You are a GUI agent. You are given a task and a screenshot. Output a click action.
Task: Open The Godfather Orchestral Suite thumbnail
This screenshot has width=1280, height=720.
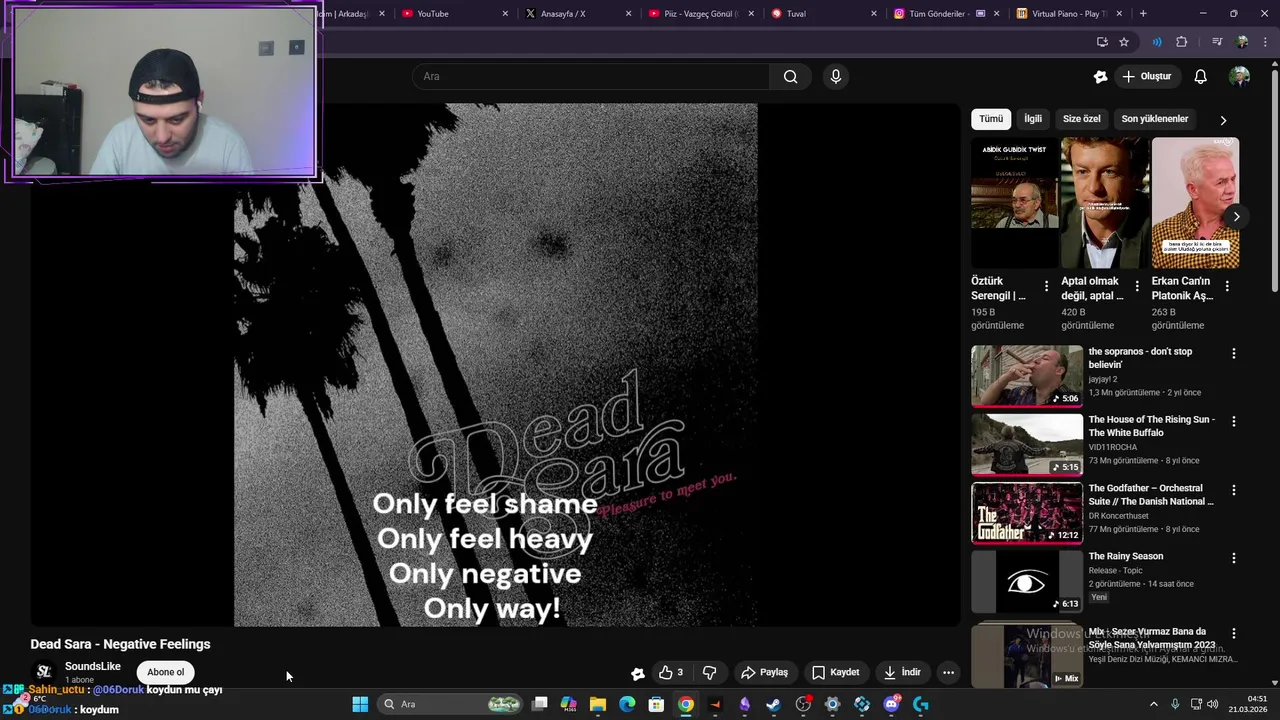pos(1027,513)
